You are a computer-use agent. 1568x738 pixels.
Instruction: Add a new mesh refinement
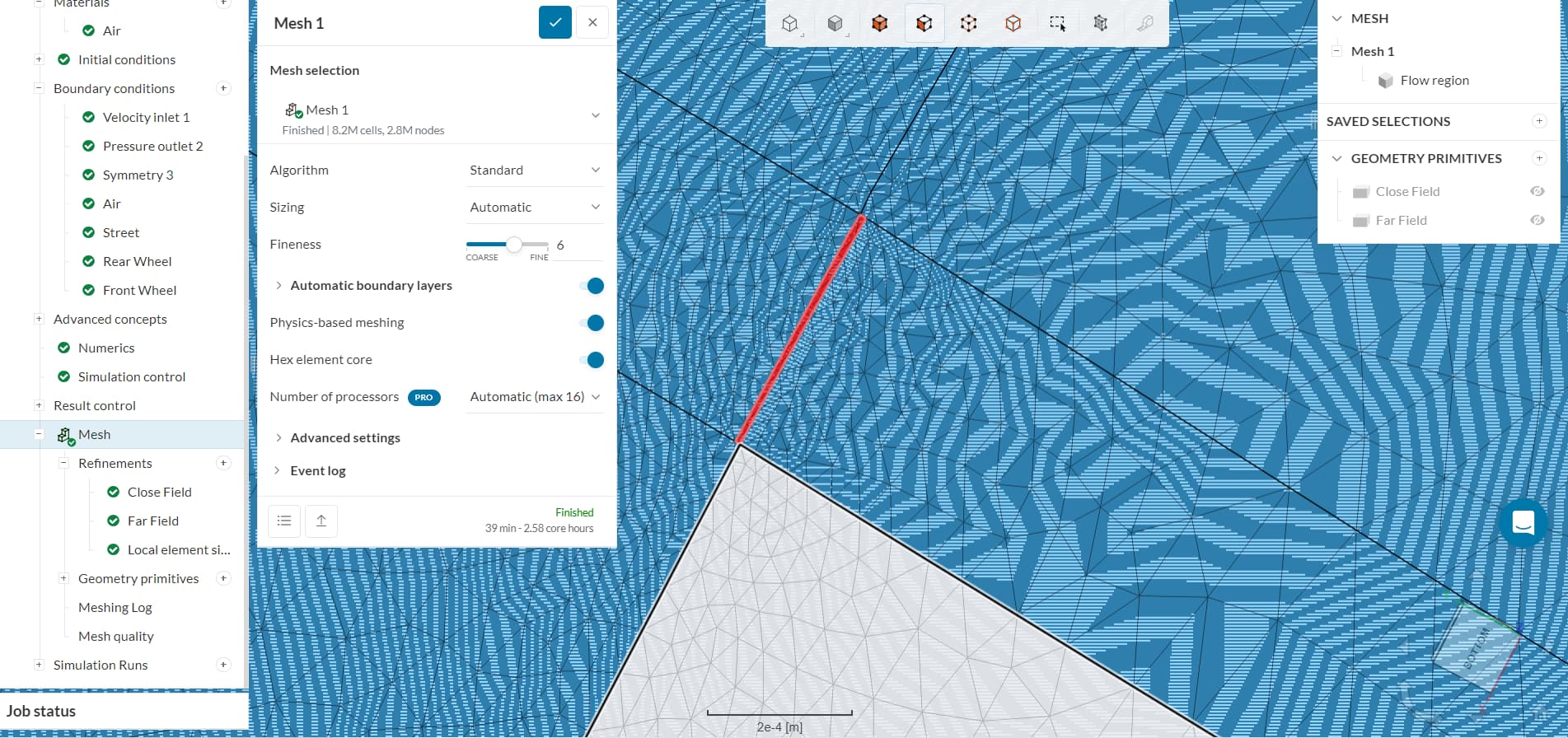click(x=223, y=463)
